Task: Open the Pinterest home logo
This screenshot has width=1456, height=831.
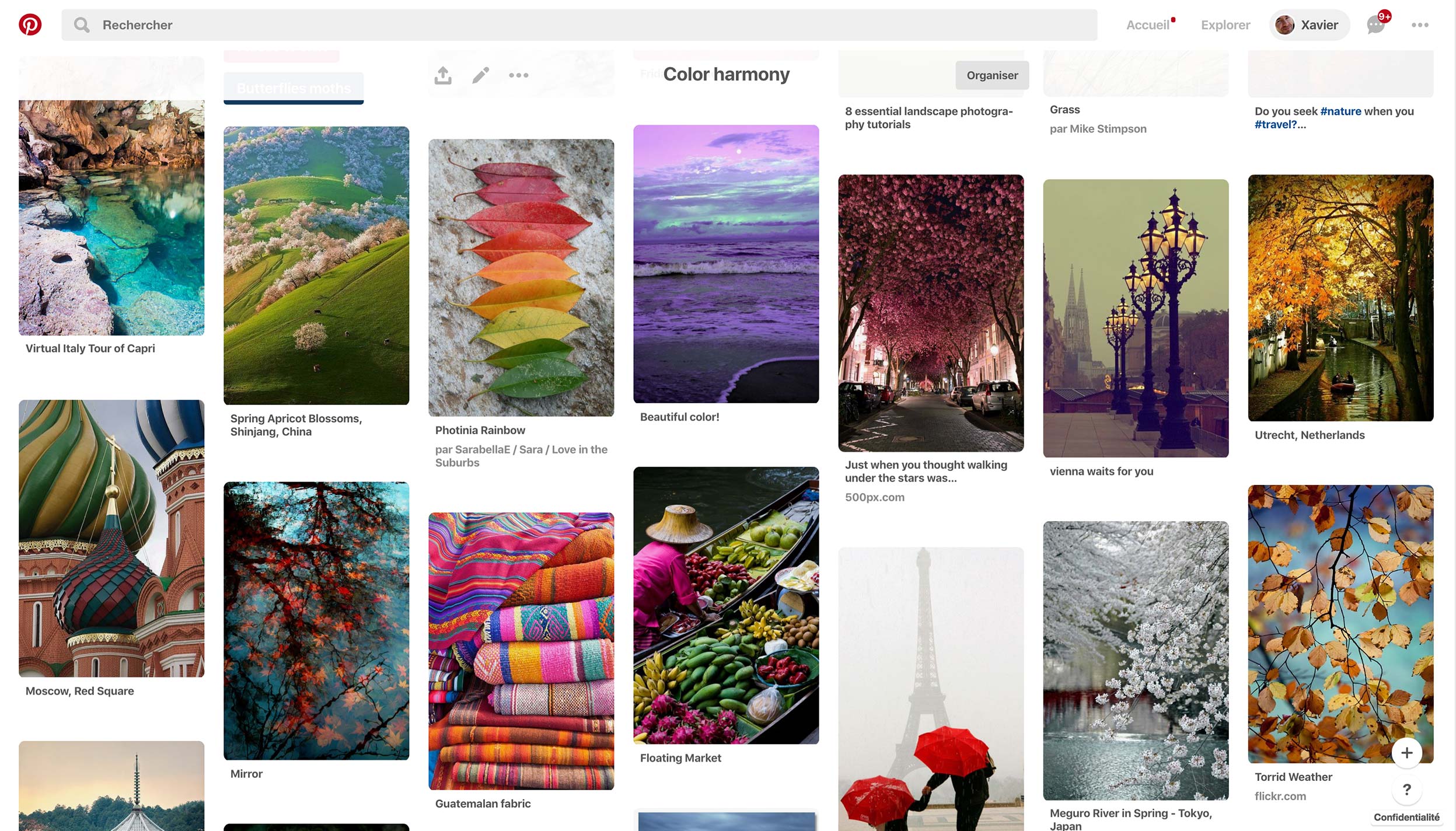Action: click(31, 25)
